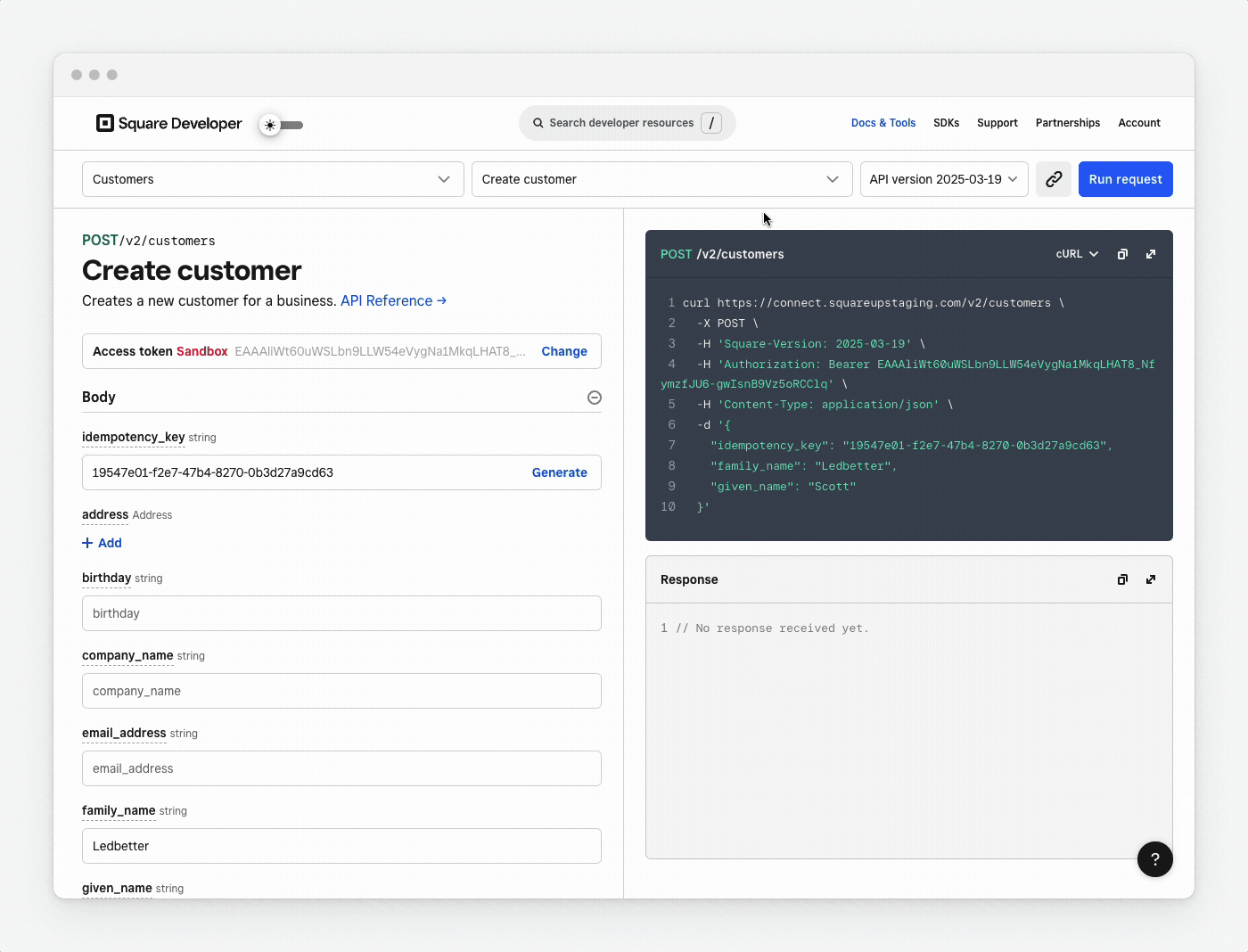Click the email_address field label

coord(124,734)
